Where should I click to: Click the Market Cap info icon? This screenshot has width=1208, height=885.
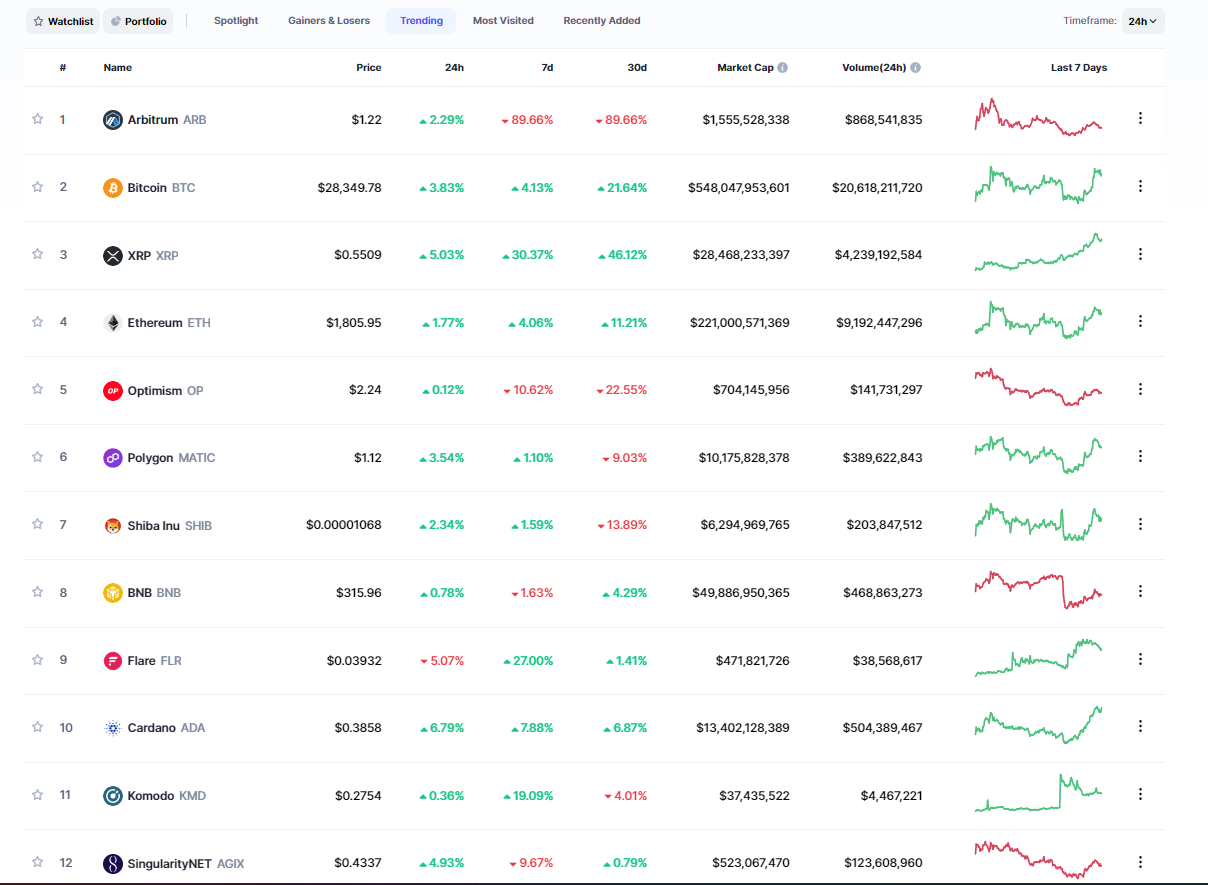click(x=782, y=68)
